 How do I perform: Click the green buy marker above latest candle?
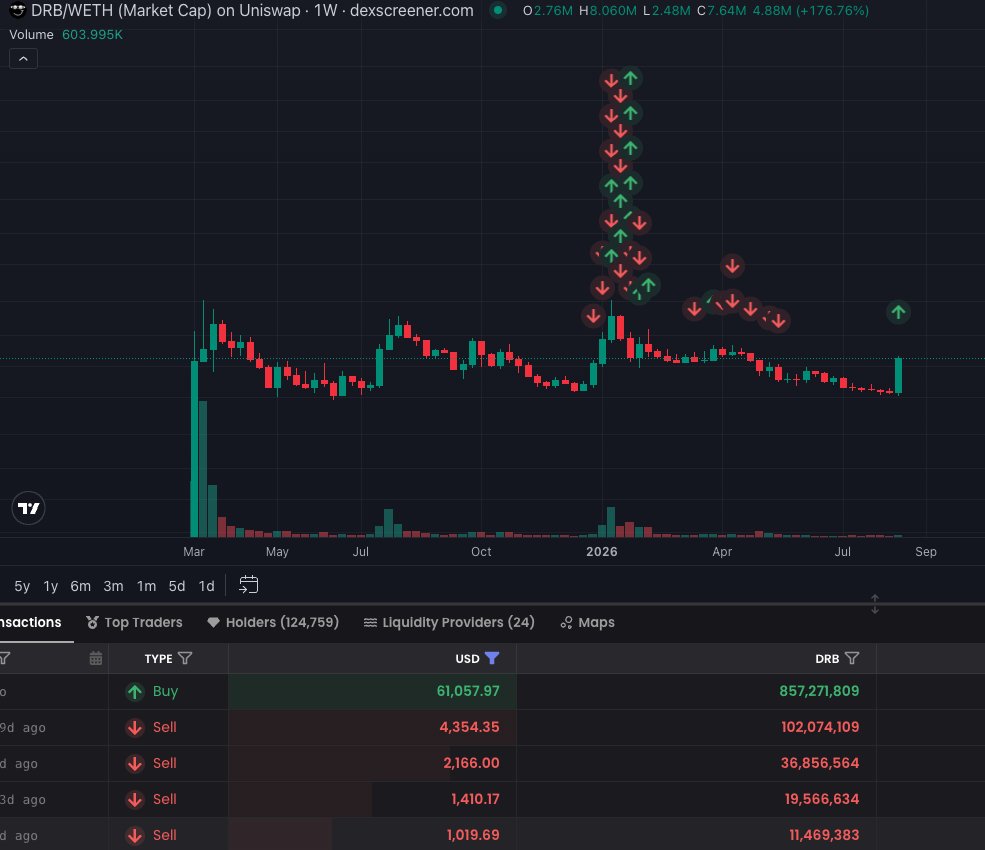tap(898, 312)
